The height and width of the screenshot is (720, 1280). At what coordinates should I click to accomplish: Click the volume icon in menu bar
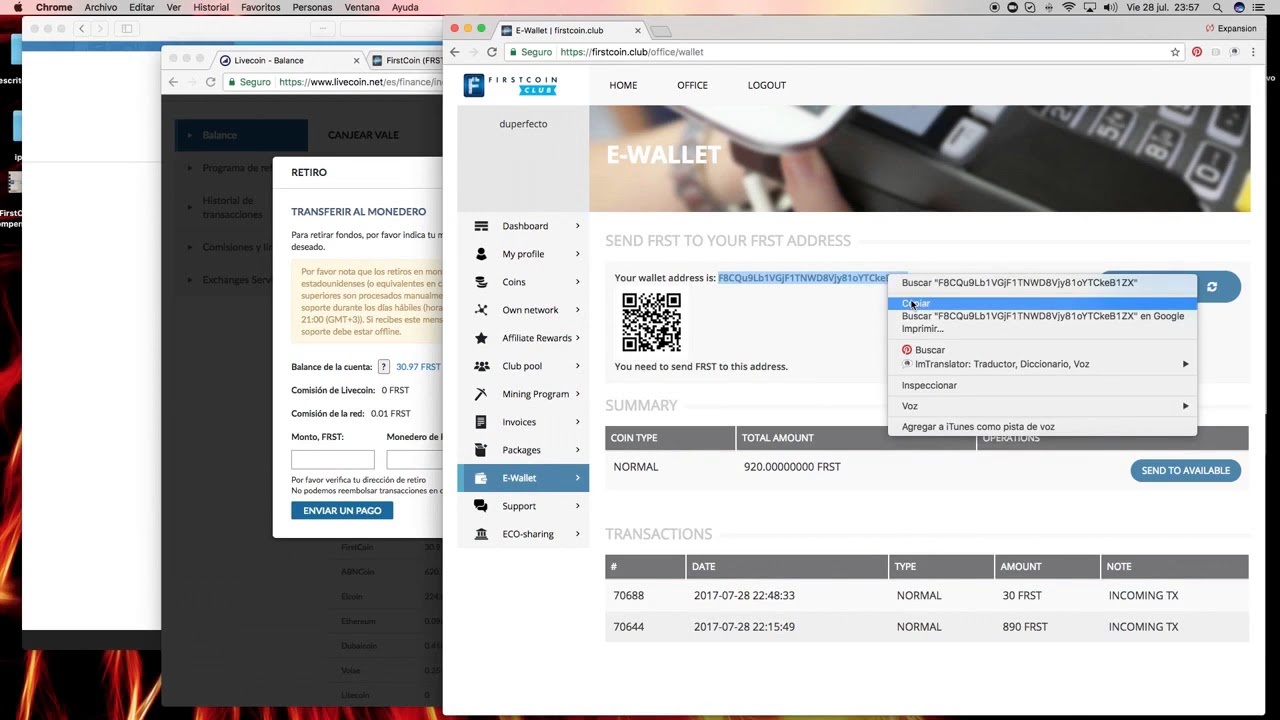pos(1110,7)
